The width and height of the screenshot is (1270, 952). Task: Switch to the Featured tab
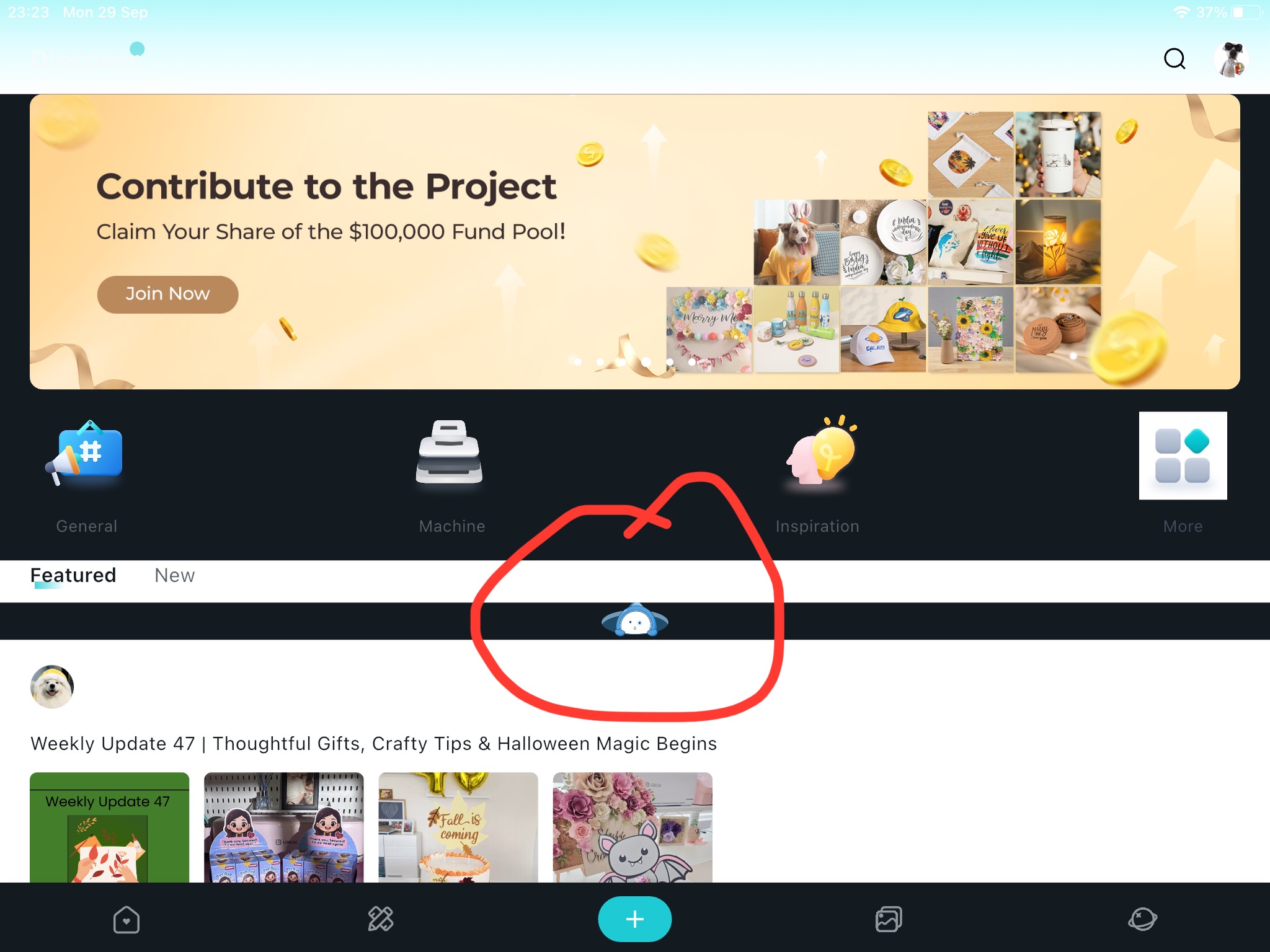click(73, 575)
